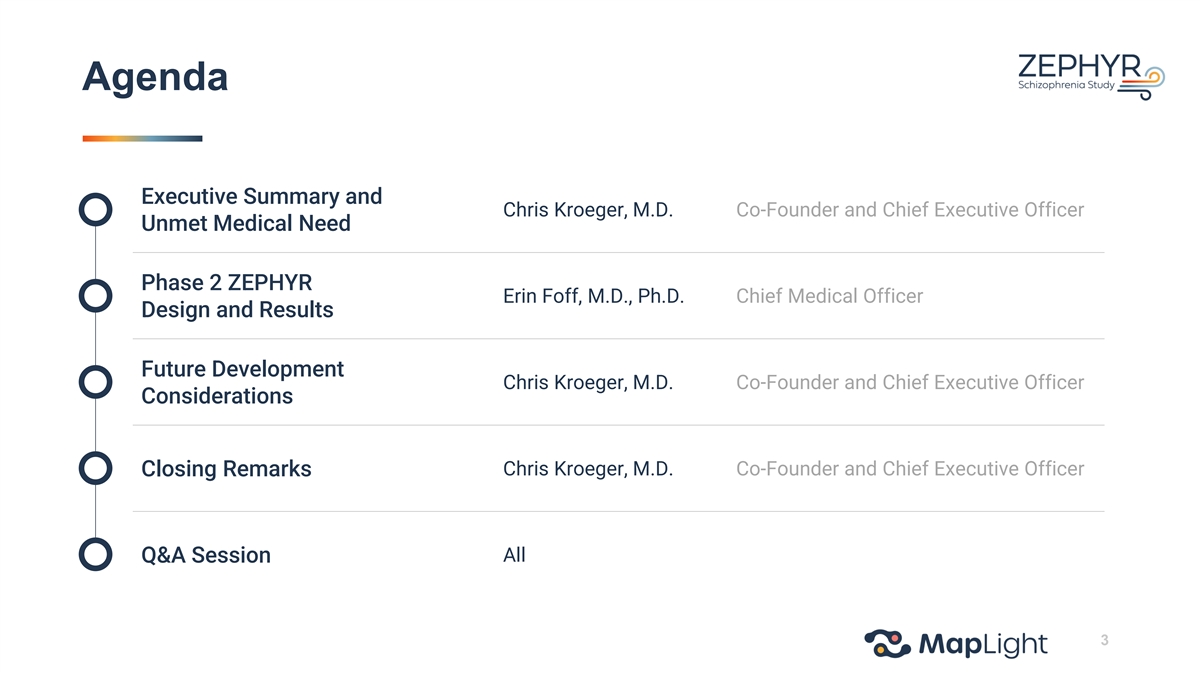Click the Agenda slide title
1200x675 pixels.
(x=155, y=76)
